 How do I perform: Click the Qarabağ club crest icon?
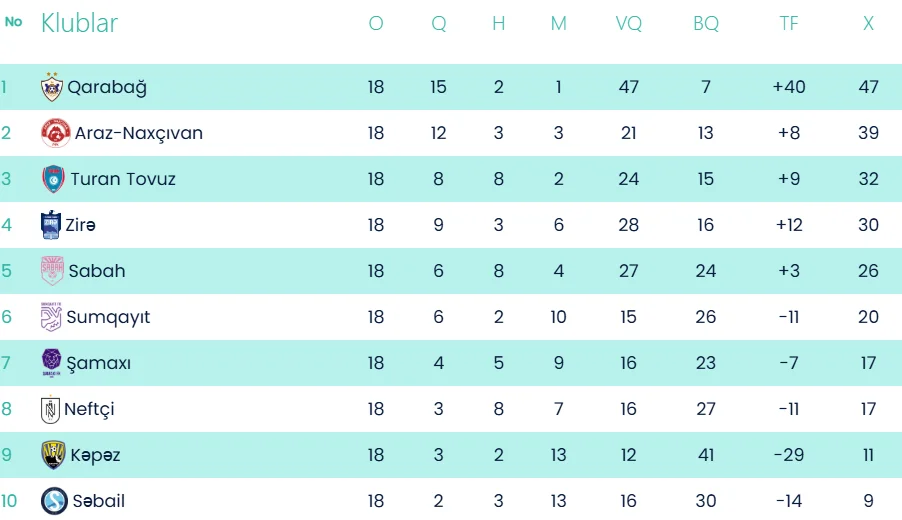pyautogui.click(x=52, y=87)
